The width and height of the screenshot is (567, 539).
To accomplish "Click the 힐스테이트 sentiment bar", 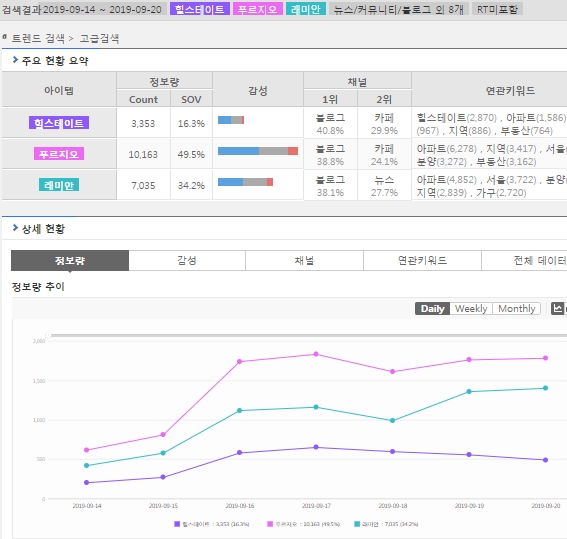I will tap(231, 120).
